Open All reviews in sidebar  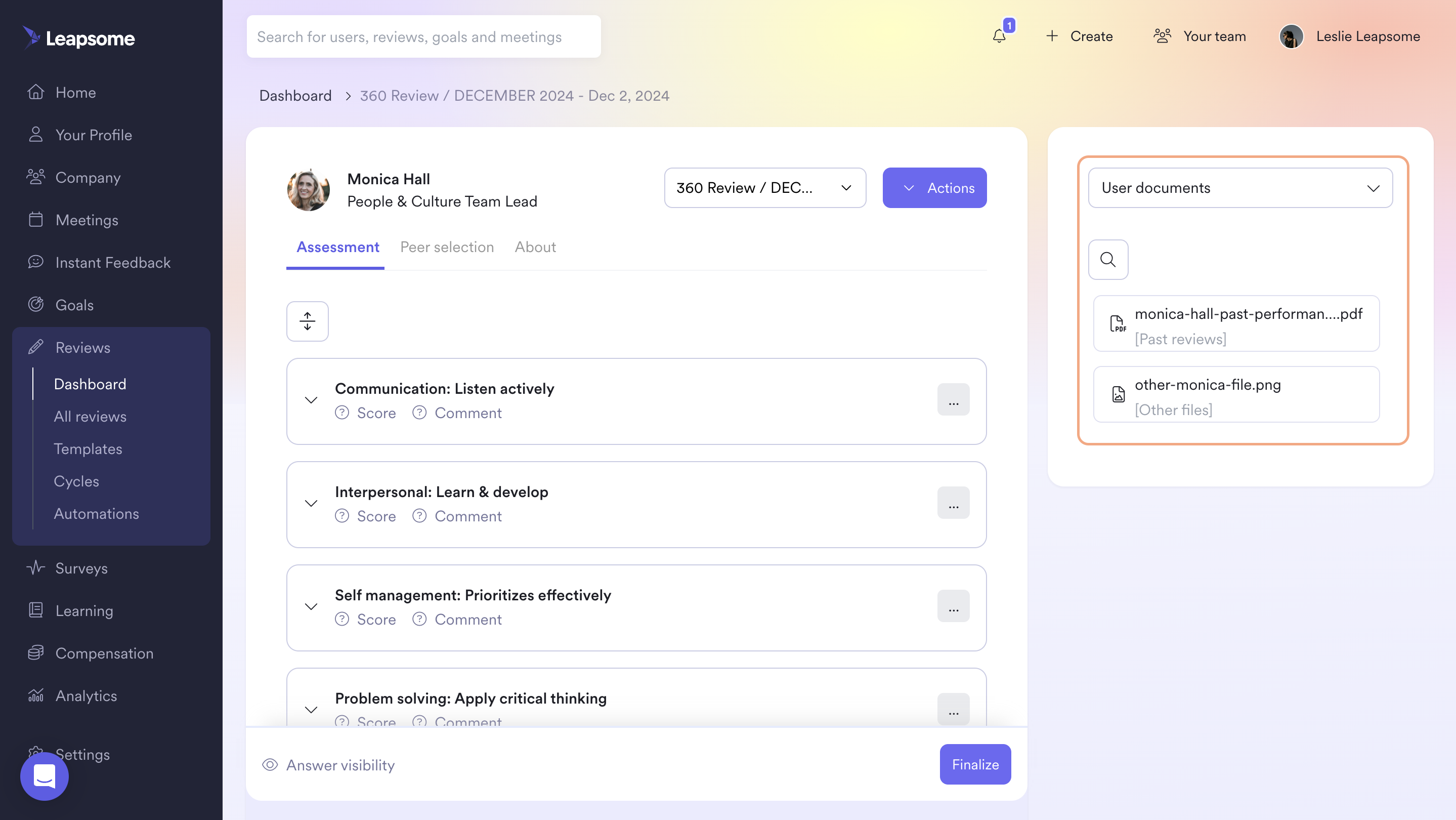(90, 416)
